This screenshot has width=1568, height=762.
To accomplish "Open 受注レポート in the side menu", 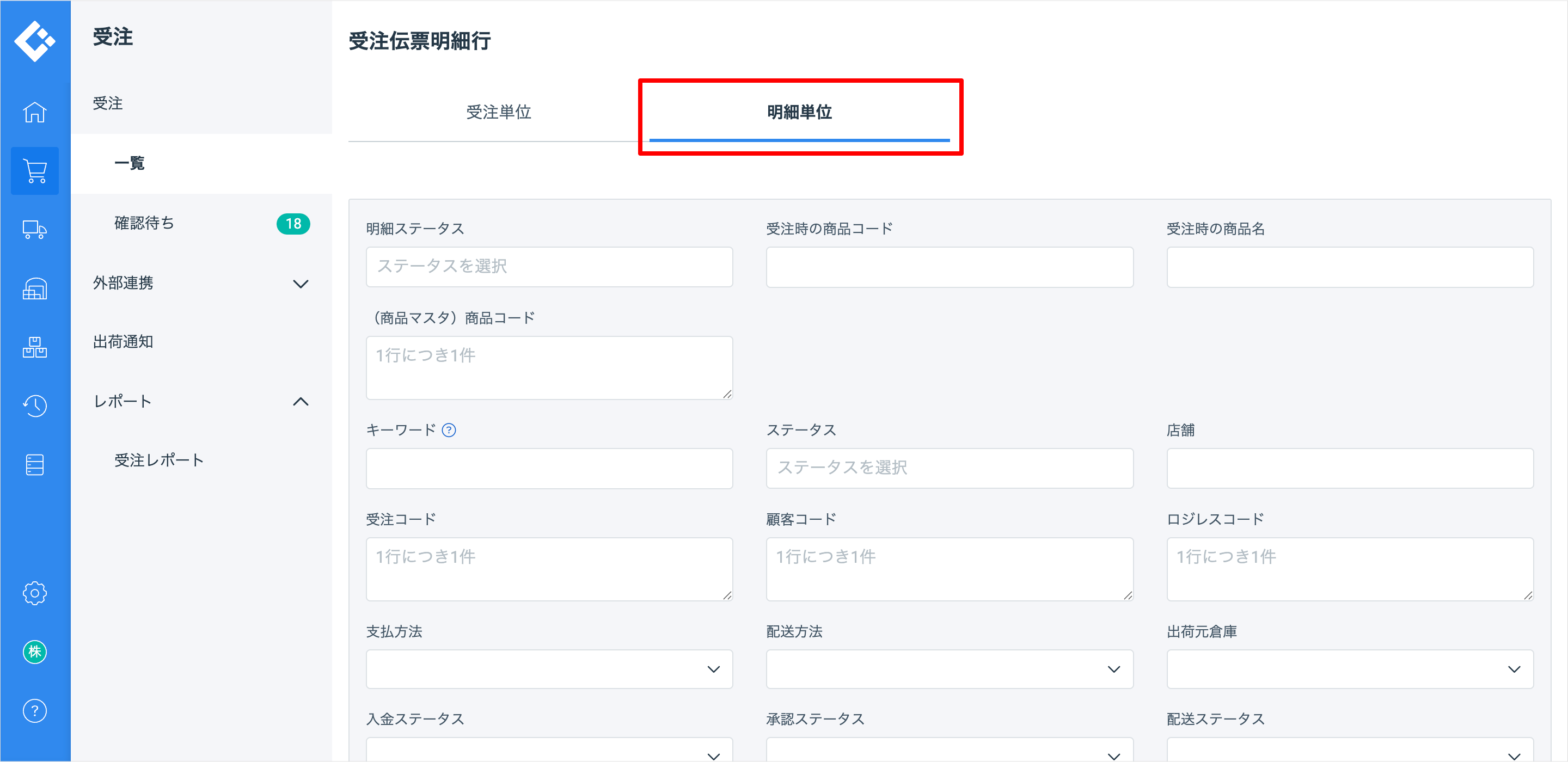I will coord(201,460).
